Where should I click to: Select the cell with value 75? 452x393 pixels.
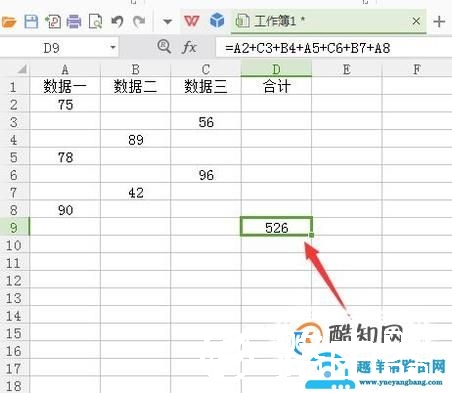pyautogui.click(x=65, y=105)
